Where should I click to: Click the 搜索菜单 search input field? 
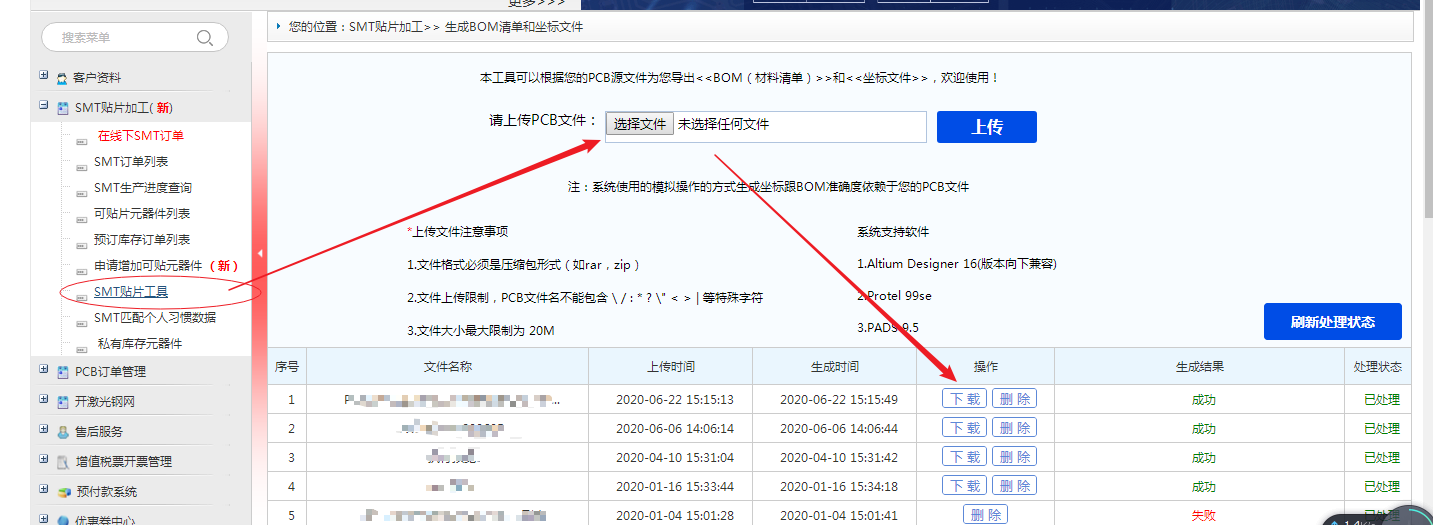[120, 38]
